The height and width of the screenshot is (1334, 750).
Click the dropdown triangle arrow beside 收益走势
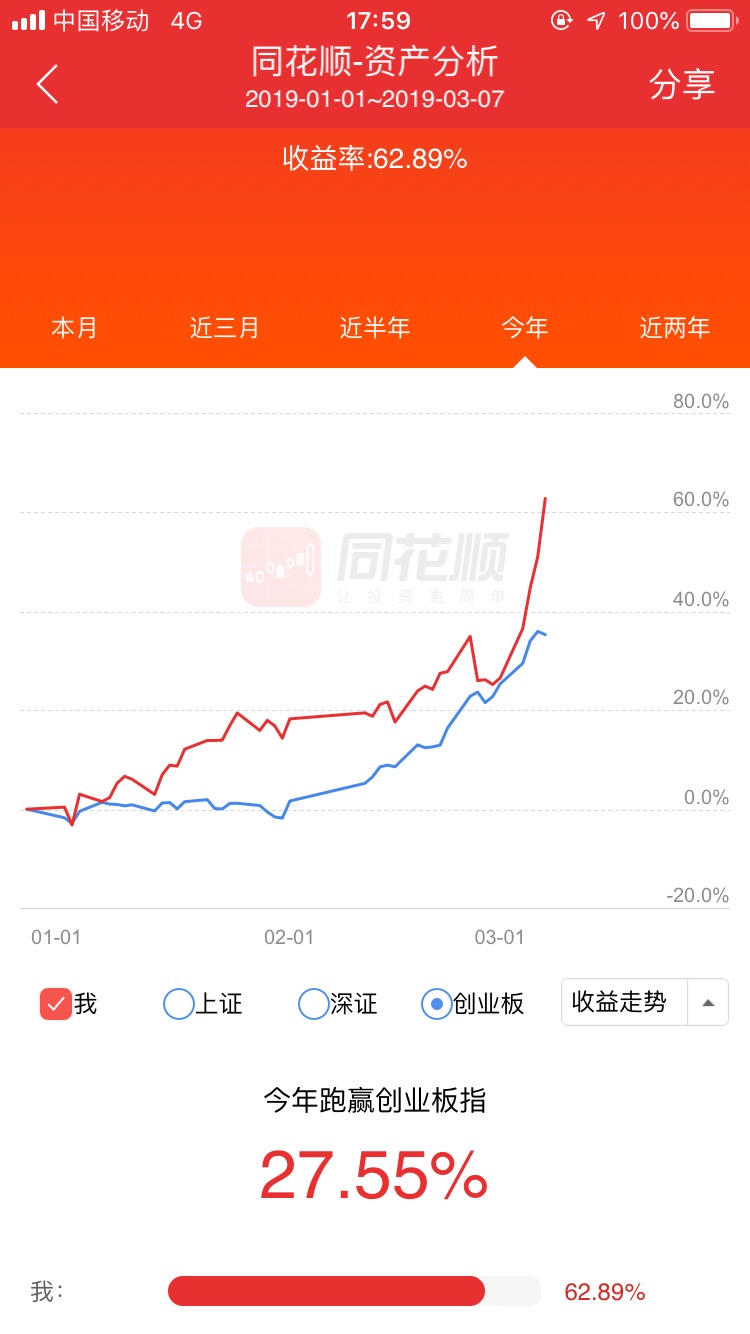point(708,1003)
